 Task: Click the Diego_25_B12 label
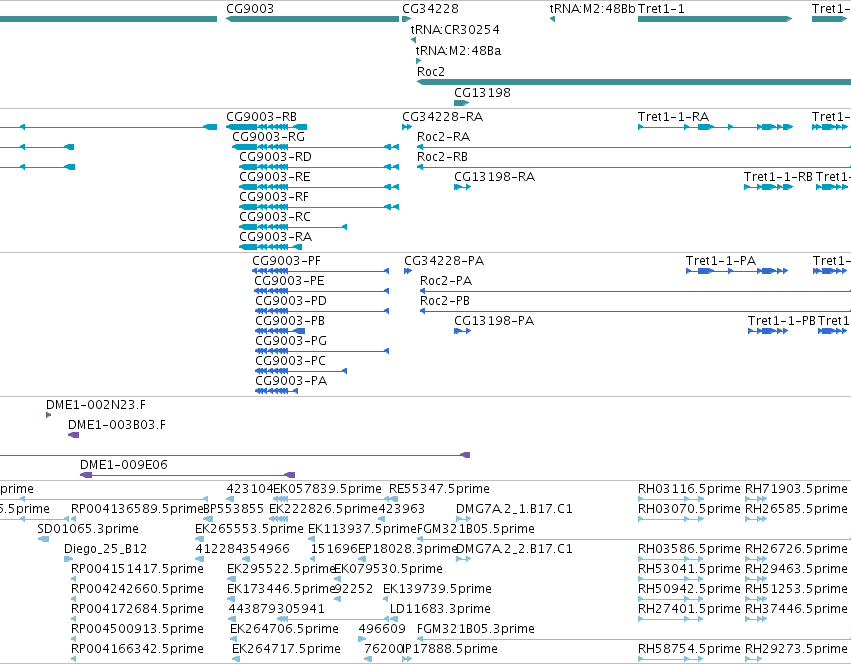point(106,549)
